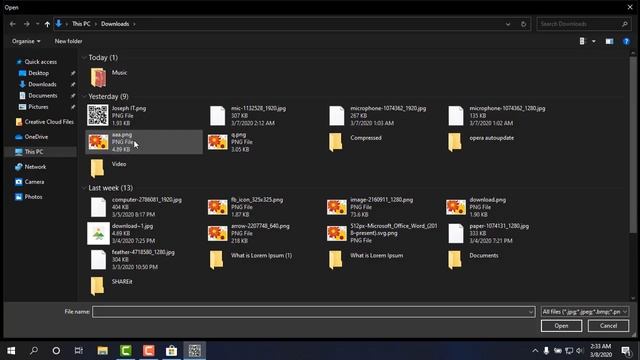Select image-2160911_1280.png file
Viewport: 640px width, 360px height.
click(x=370, y=207)
